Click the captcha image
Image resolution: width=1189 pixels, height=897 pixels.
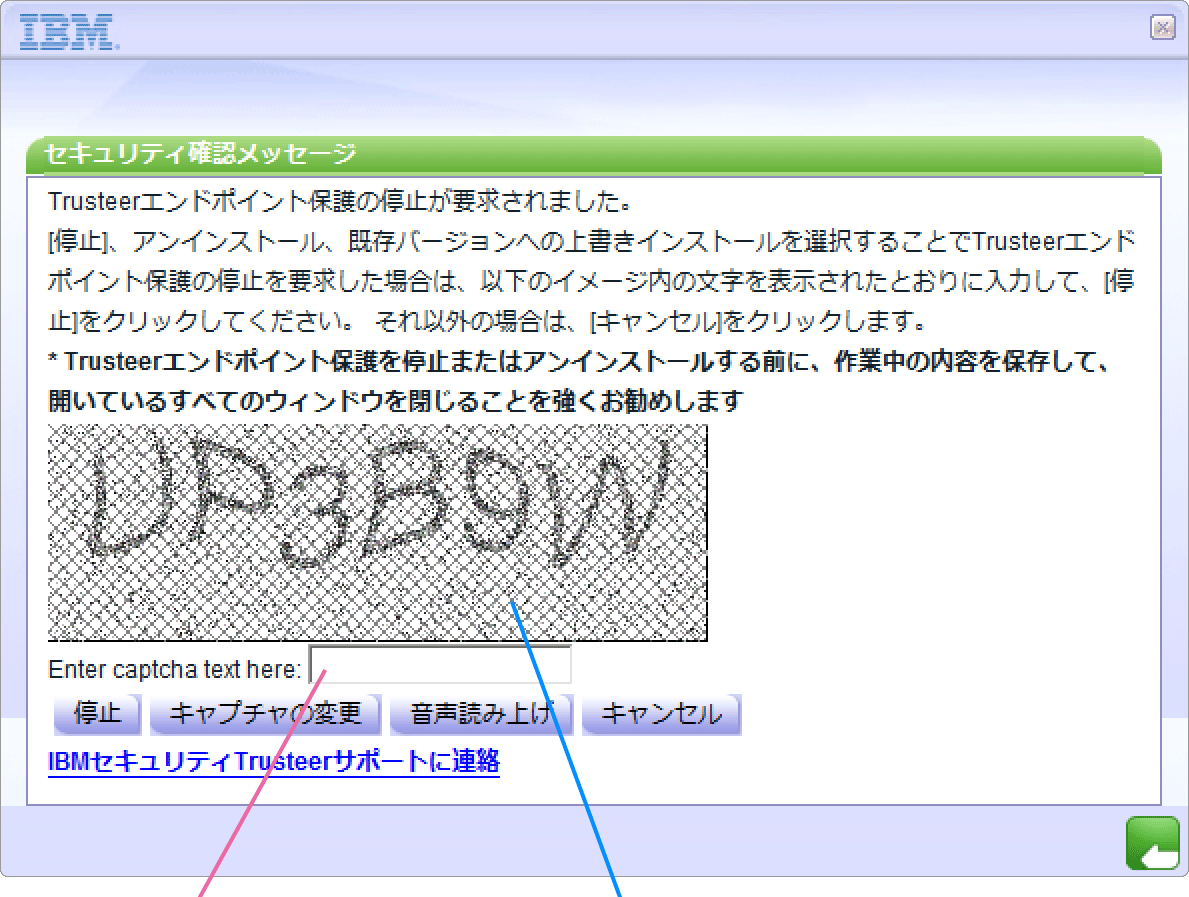pos(378,532)
